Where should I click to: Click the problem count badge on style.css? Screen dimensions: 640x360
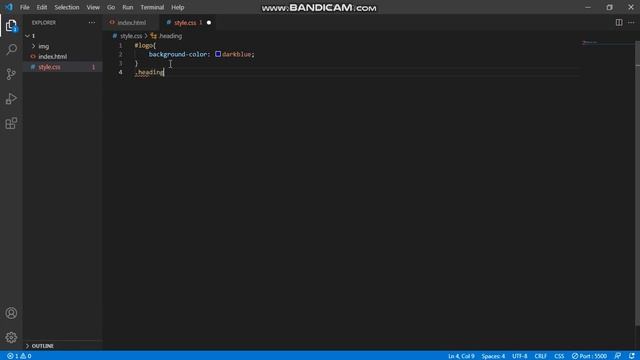coord(93,67)
